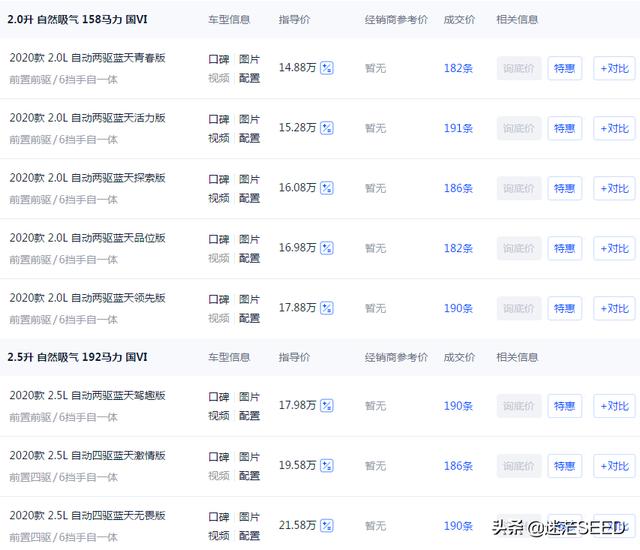Click 特惠 button for 蓝天品位版

click(x=565, y=248)
